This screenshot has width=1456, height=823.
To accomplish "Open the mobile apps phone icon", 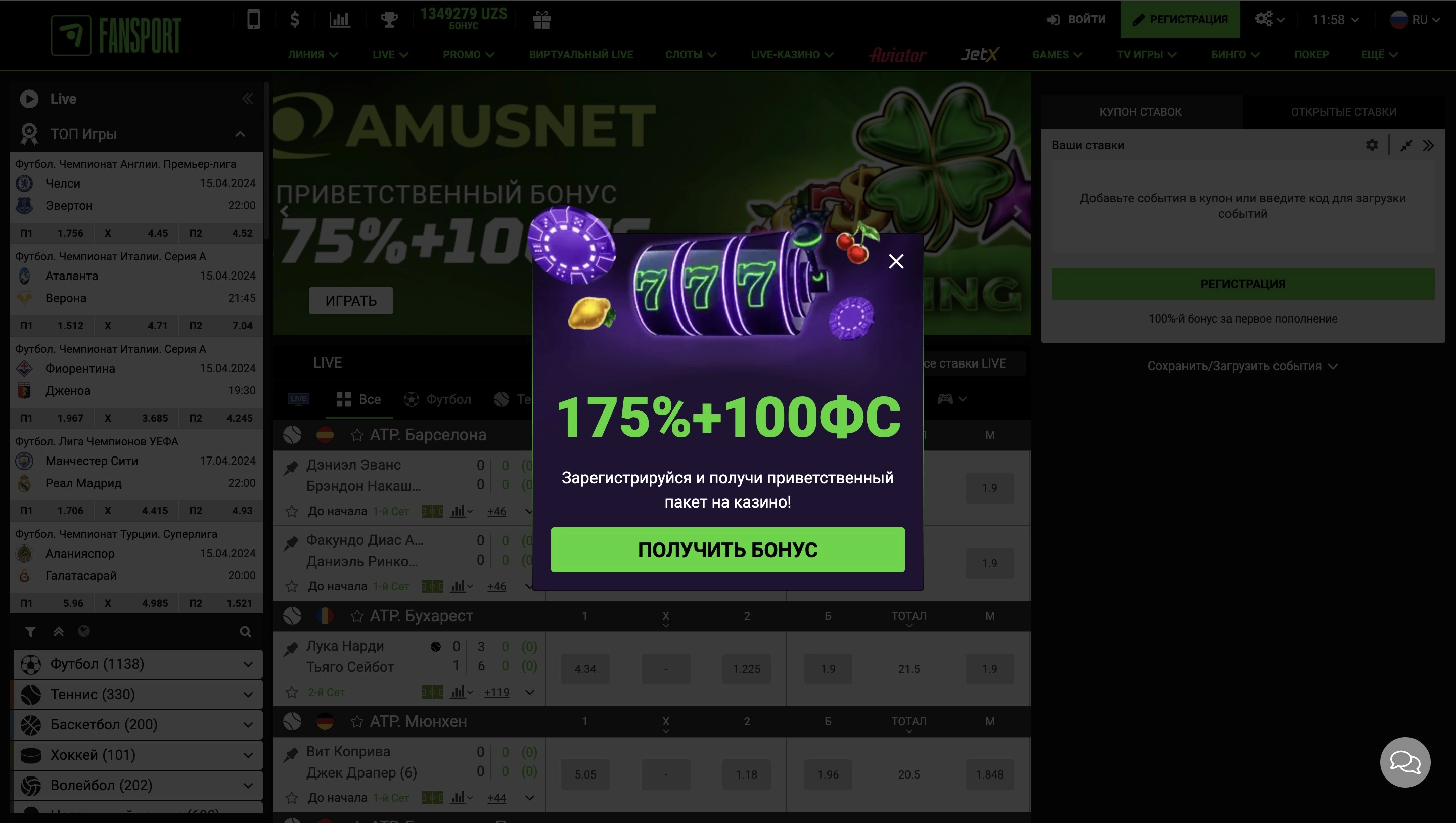I will pos(253,19).
